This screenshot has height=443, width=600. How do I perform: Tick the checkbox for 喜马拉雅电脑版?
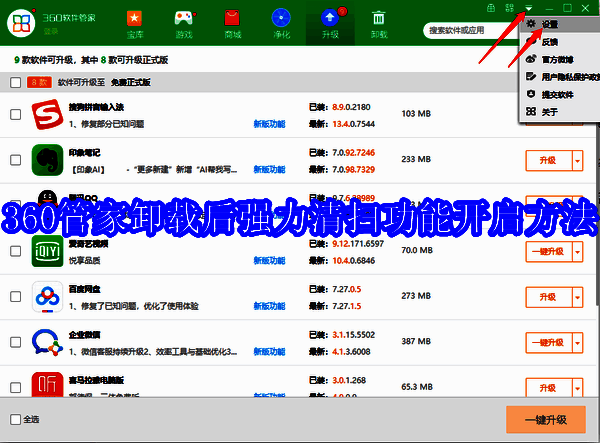pos(15,388)
